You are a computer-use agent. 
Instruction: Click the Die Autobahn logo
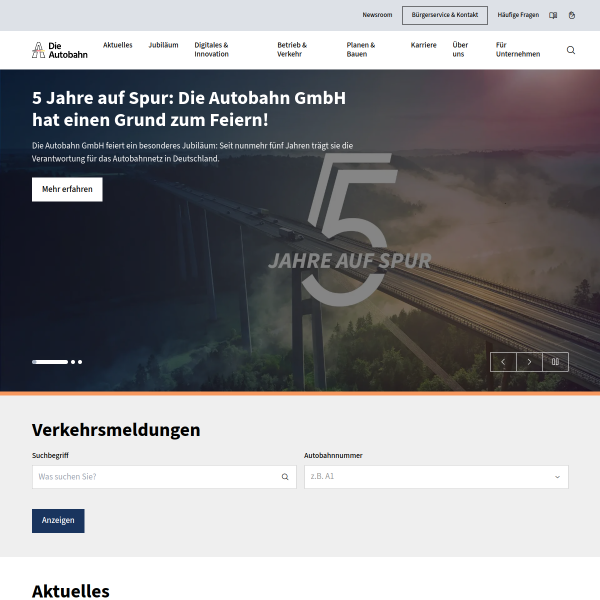coord(60,50)
